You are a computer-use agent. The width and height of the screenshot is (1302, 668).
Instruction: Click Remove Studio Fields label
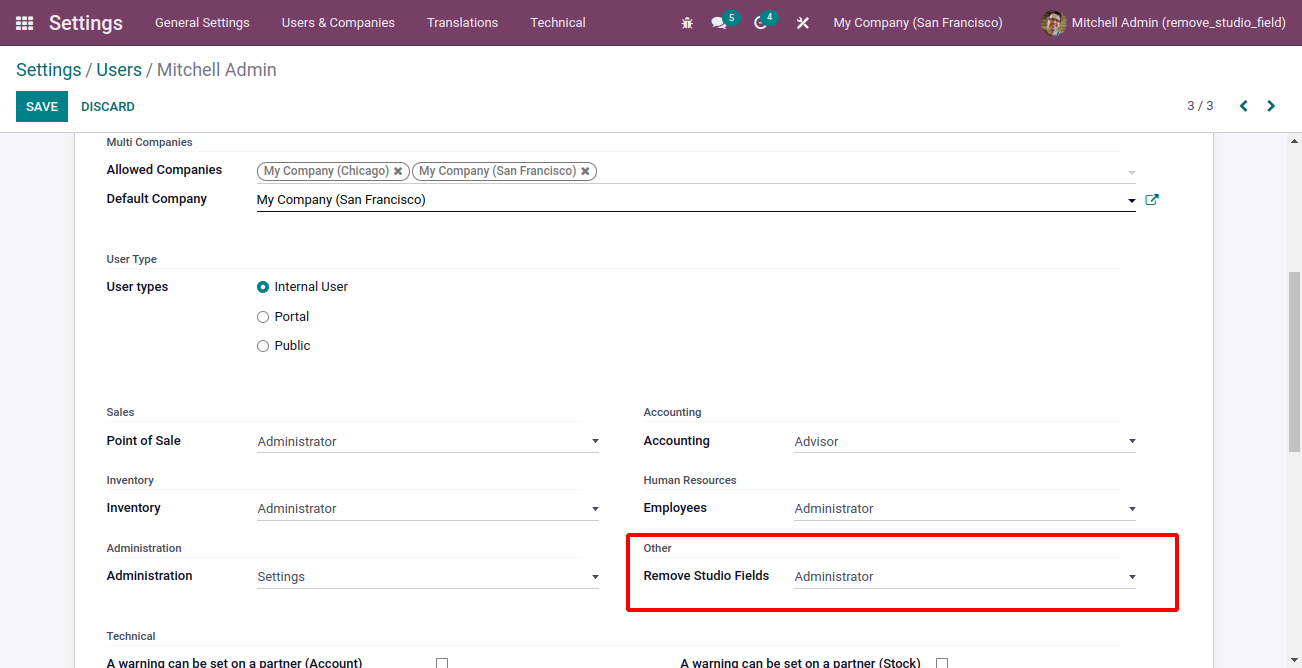706,576
